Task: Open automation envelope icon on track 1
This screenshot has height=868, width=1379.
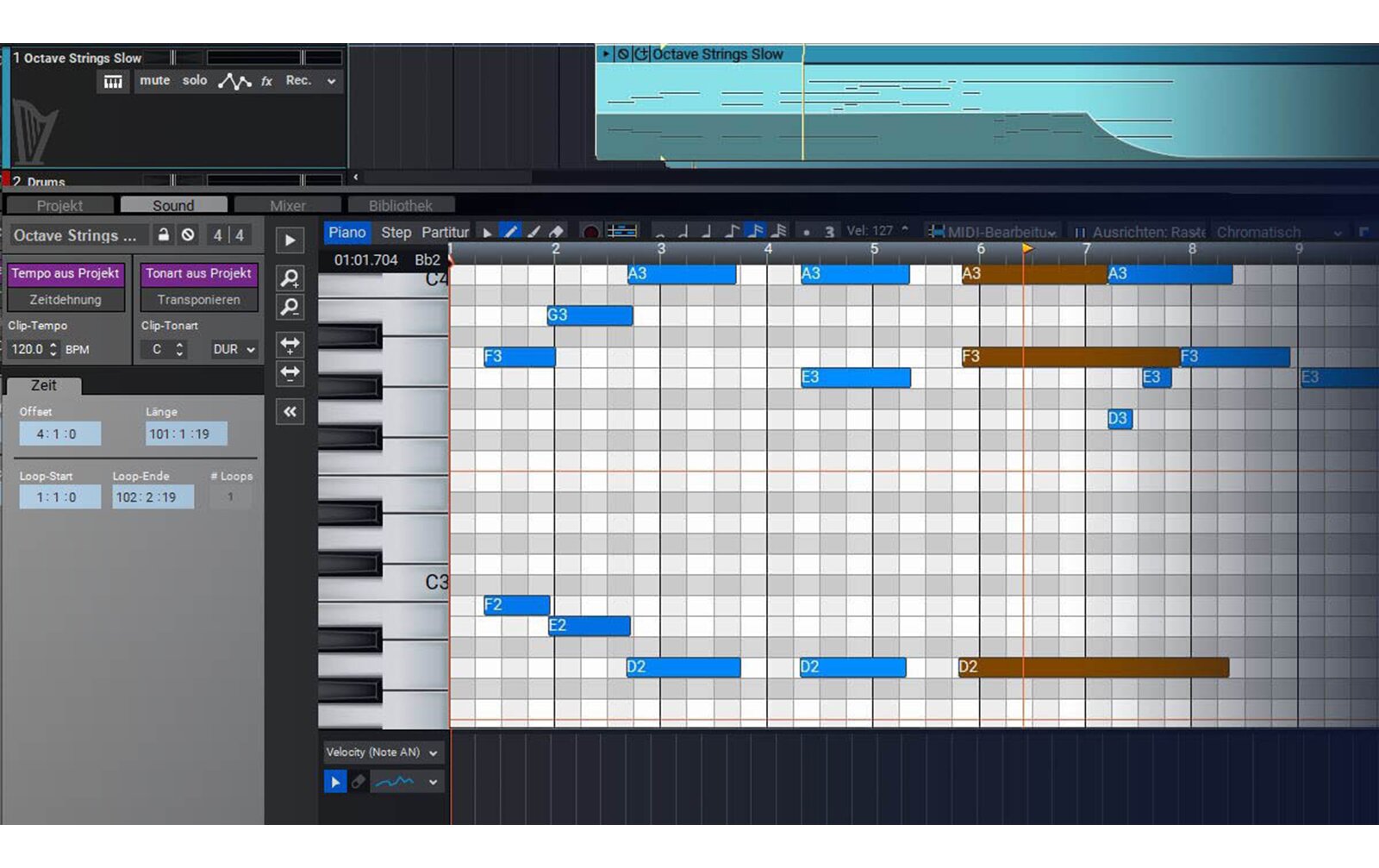Action: pyautogui.click(x=234, y=81)
